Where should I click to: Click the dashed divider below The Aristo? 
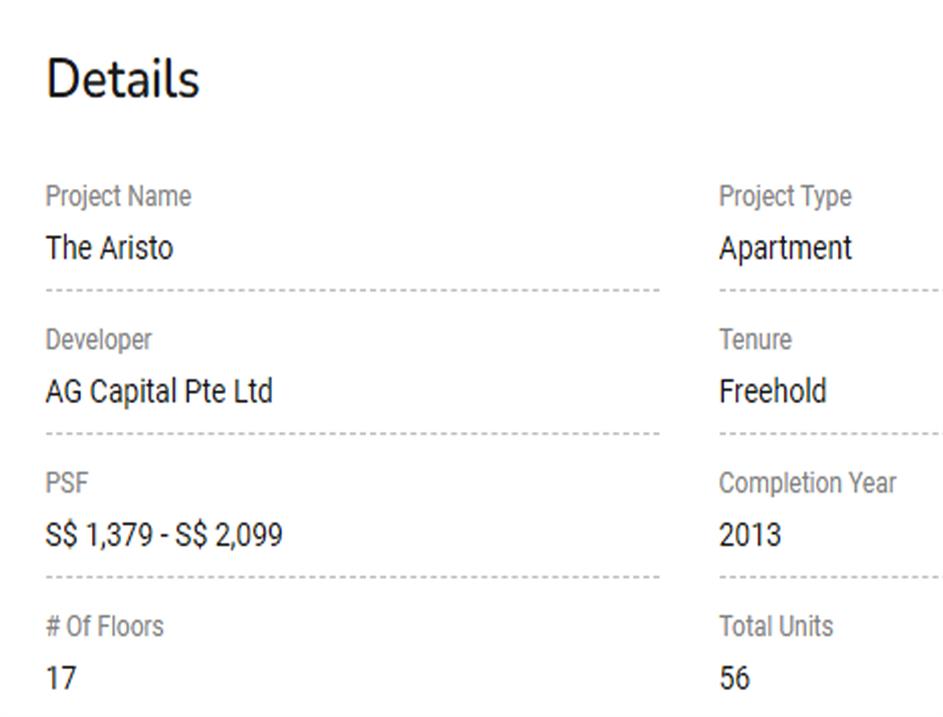pyautogui.click(x=352, y=290)
